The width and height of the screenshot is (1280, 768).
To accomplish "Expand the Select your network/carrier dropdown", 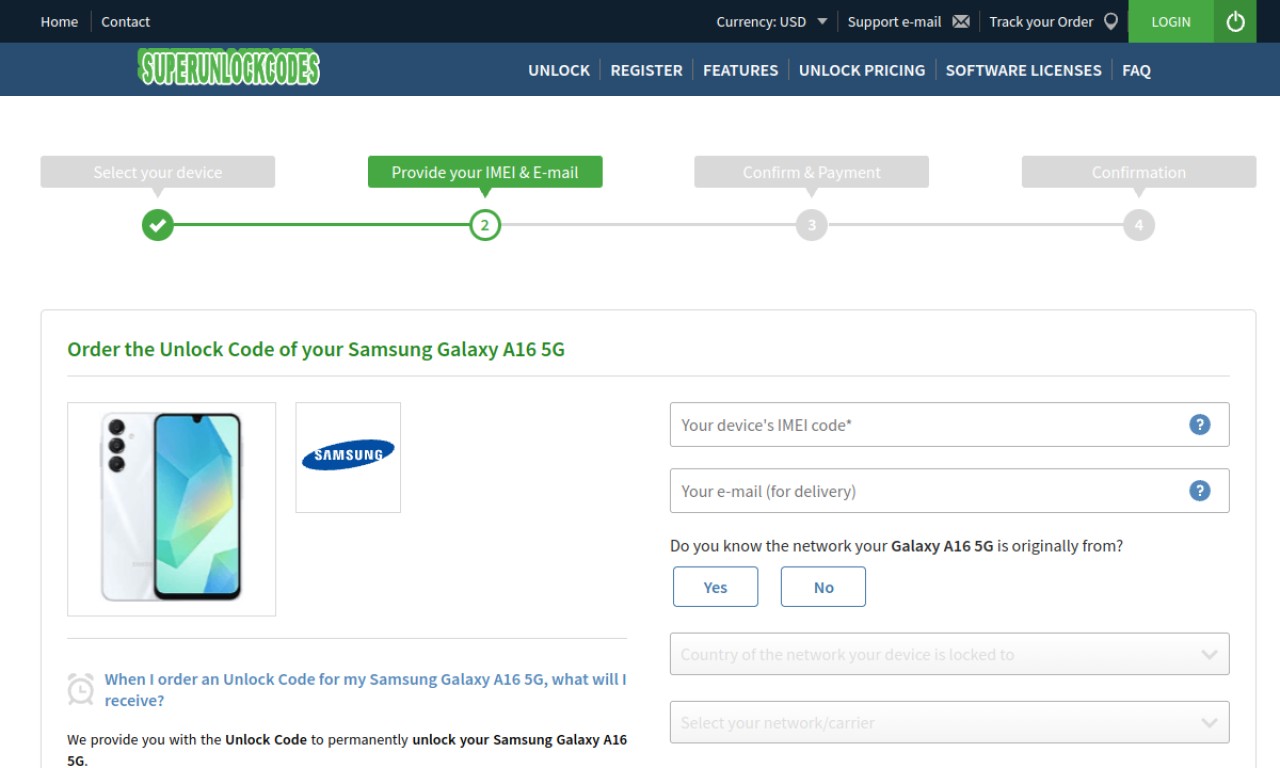I will coord(949,722).
